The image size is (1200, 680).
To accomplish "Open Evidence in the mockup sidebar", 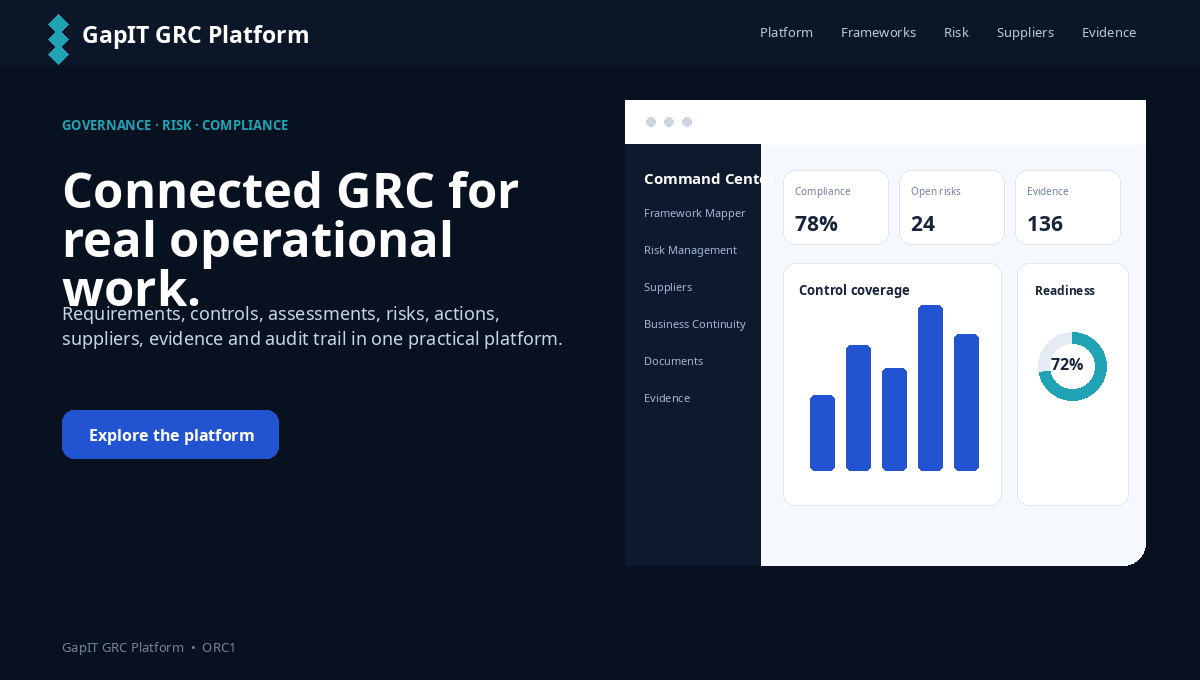I will [667, 398].
